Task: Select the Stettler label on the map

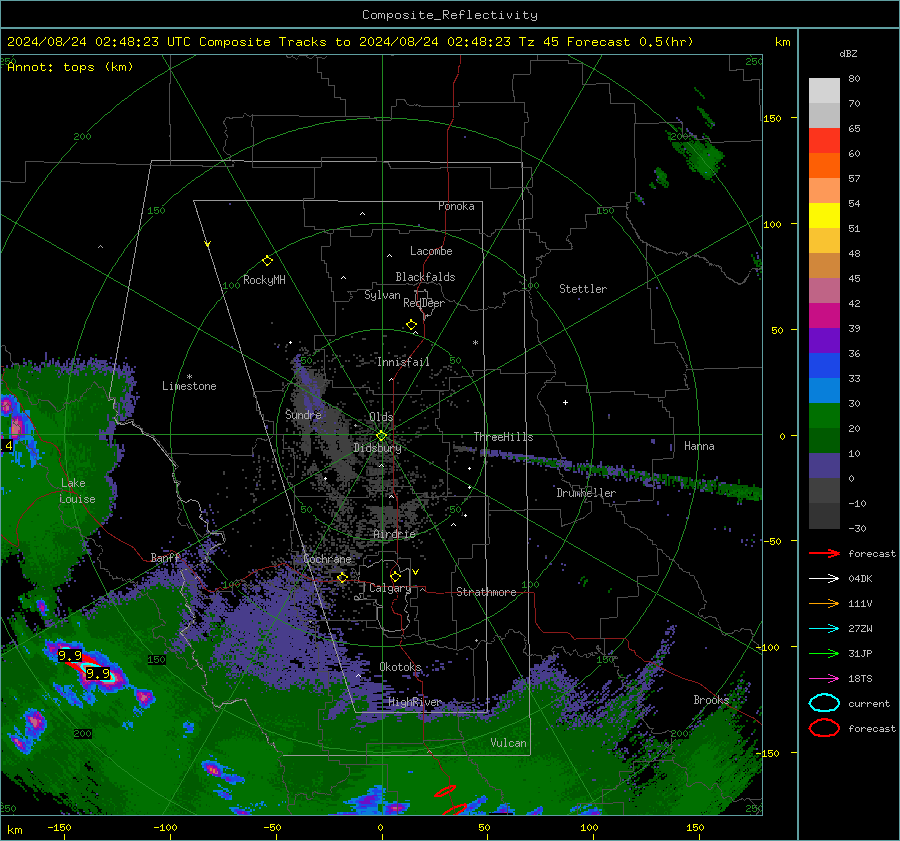Action: pyautogui.click(x=583, y=289)
